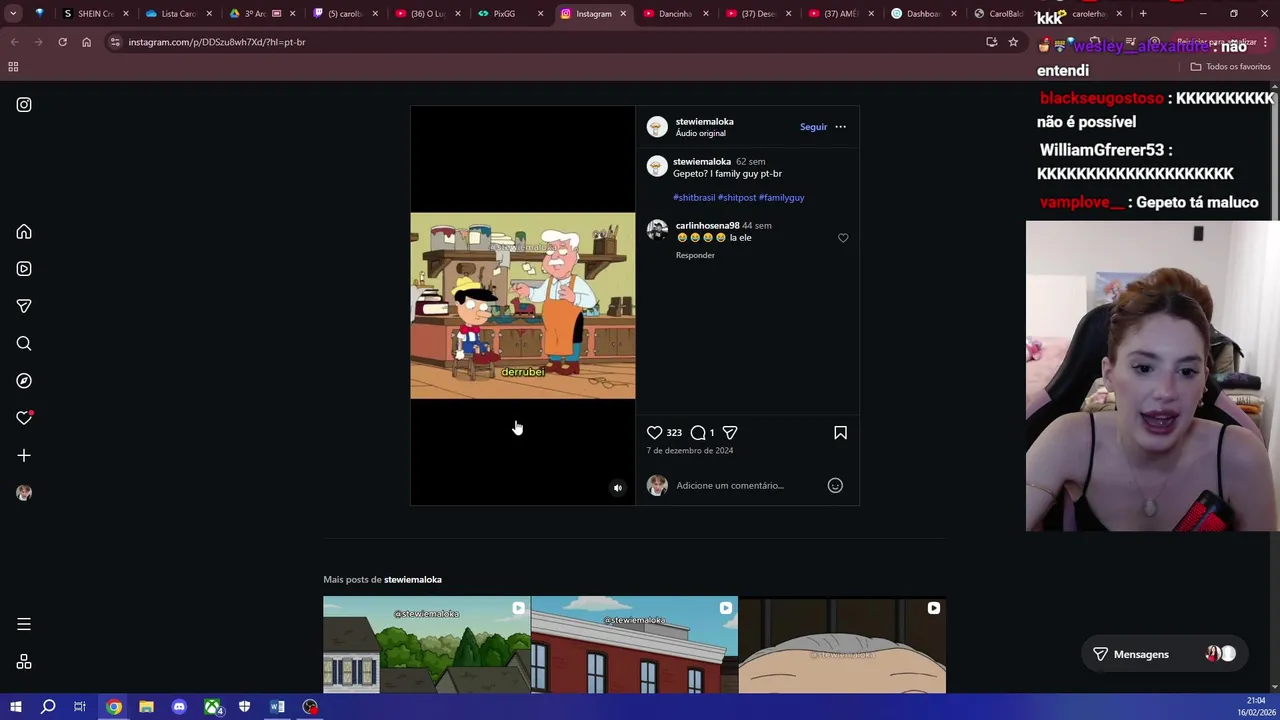Open Windows Security shield in taskbar
The width and height of the screenshot is (1280, 720).
tap(244, 707)
